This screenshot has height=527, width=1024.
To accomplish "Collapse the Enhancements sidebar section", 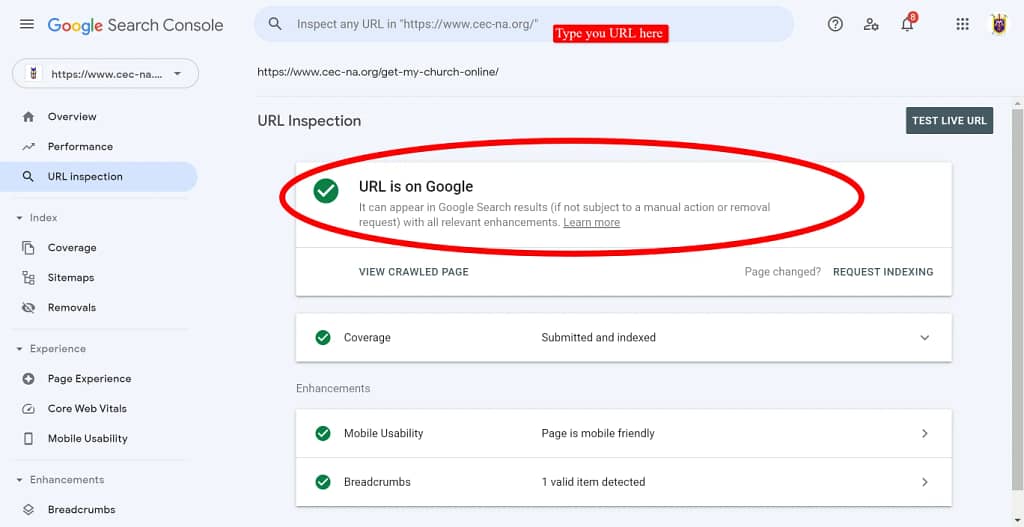I will (x=20, y=480).
